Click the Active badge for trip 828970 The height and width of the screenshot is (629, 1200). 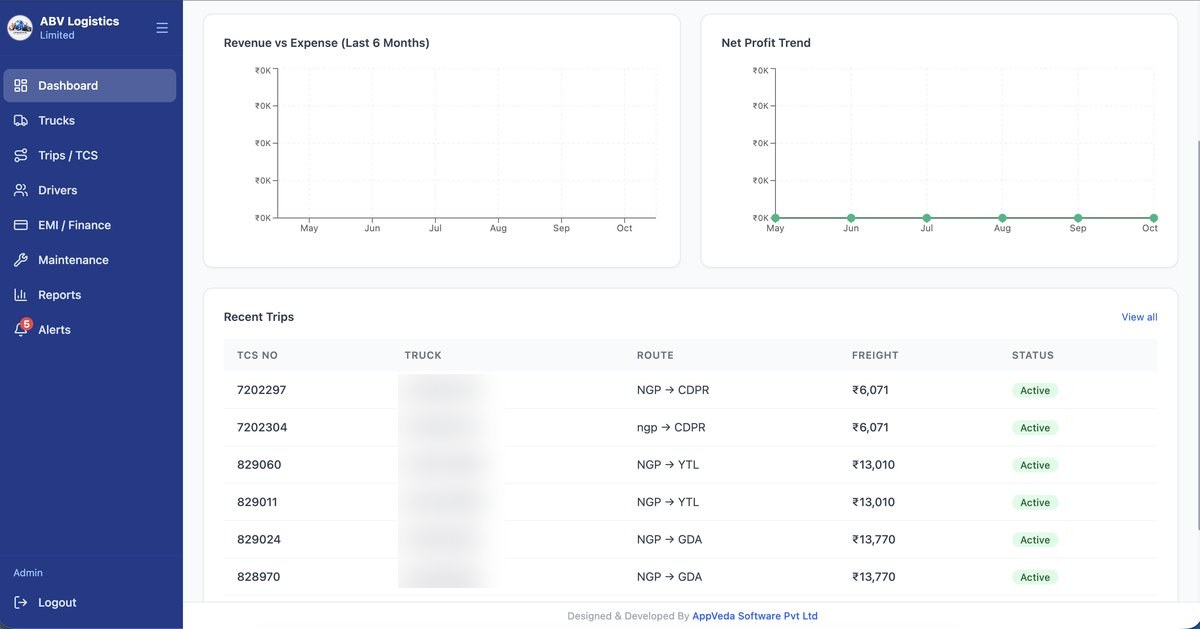1035,577
